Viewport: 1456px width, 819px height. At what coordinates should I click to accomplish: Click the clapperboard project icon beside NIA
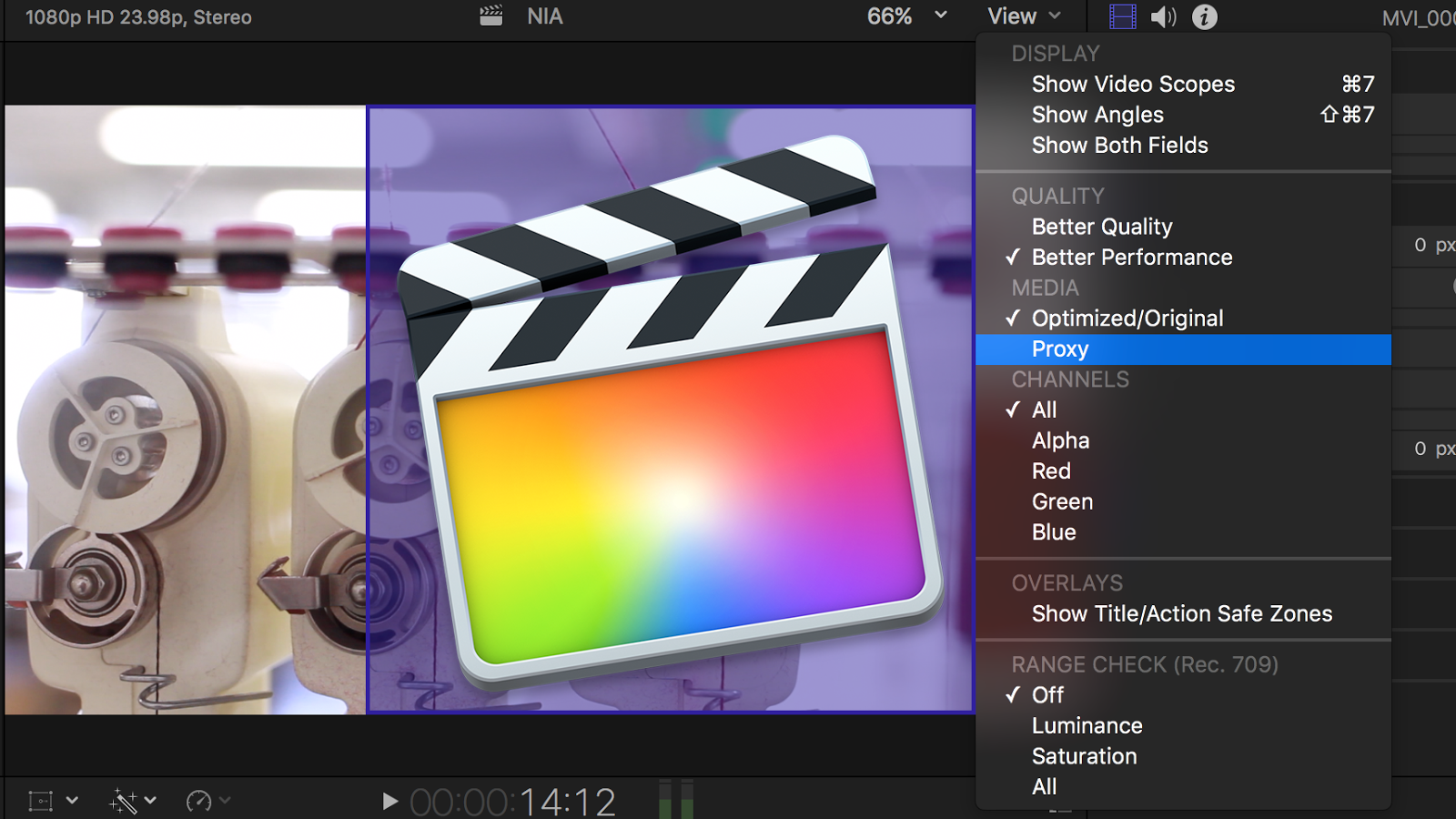[x=491, y=16]
